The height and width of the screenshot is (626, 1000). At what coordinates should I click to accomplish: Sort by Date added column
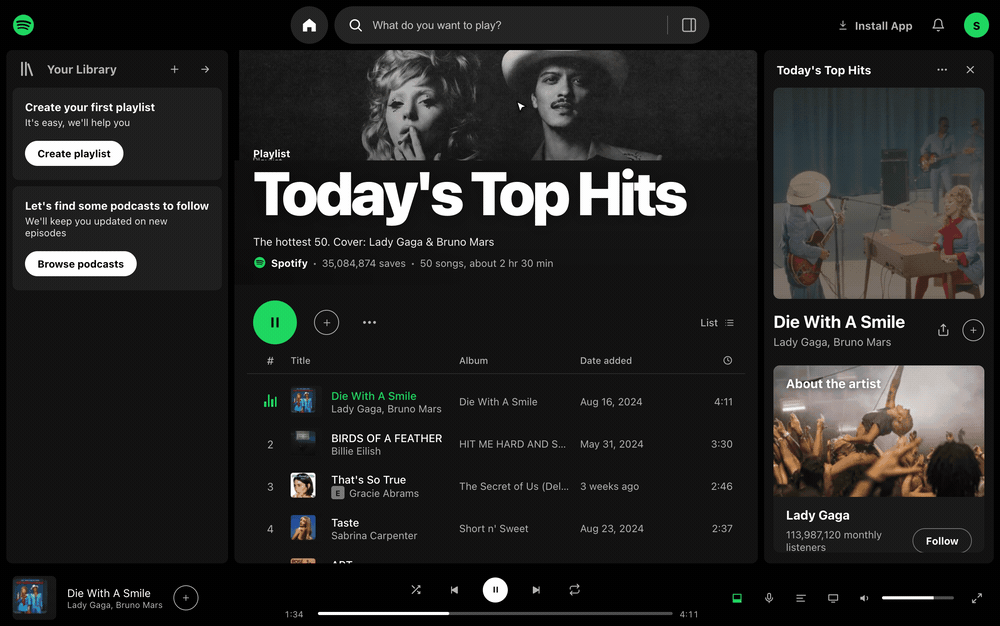(606, 361)
